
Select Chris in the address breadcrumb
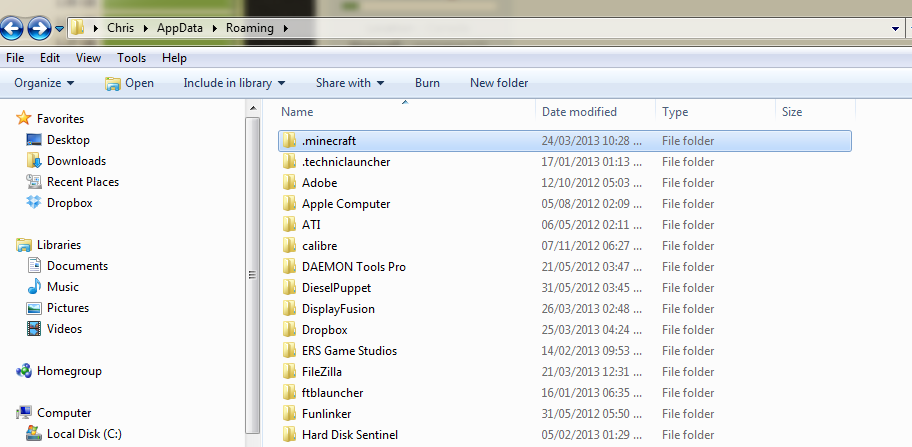[x=120, y=28]
